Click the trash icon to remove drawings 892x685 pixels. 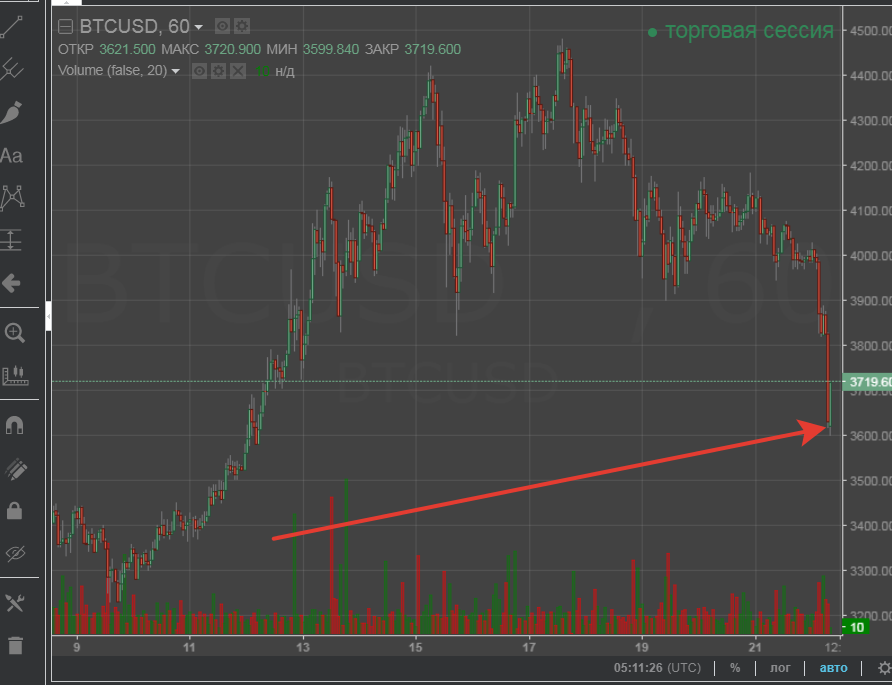14,645
